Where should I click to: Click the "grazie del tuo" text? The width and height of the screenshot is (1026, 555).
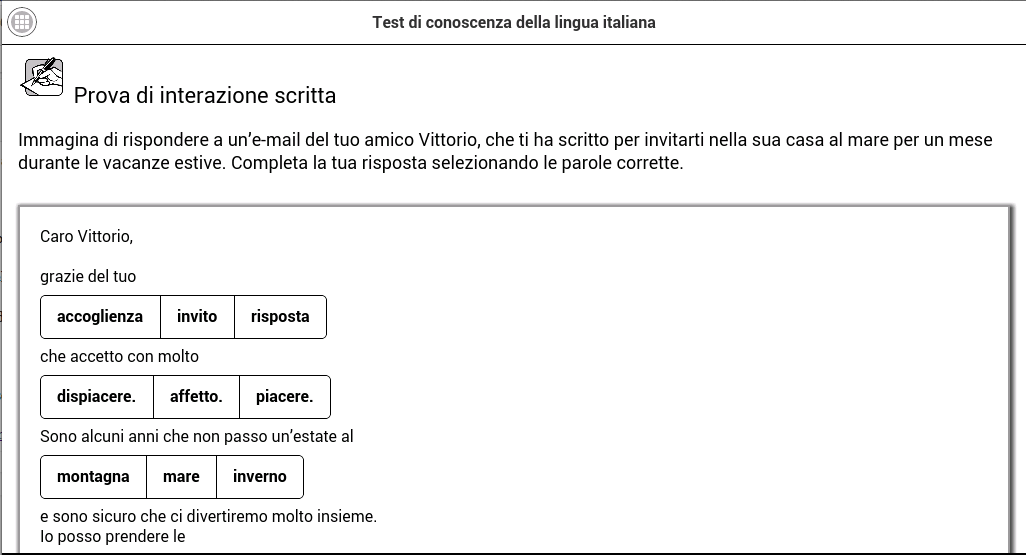(88, 276)
